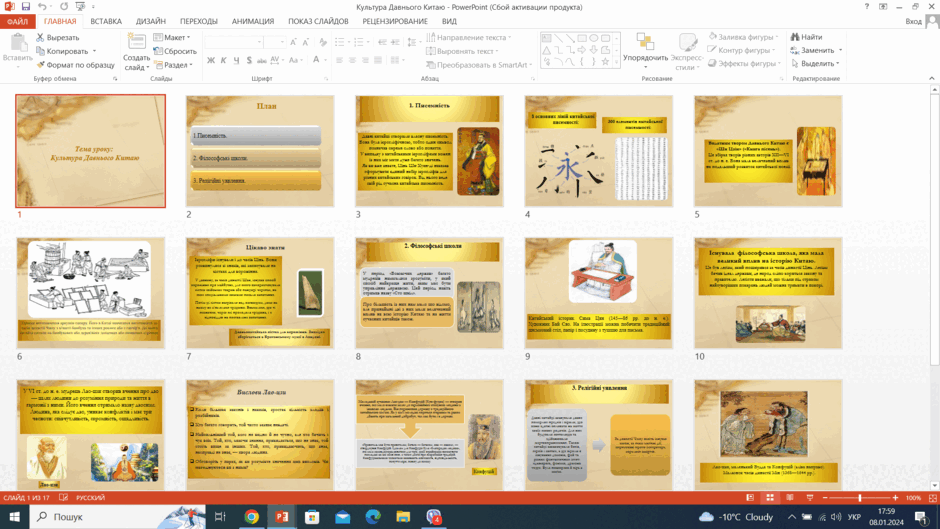Fit slide to window icon
The image size is (940, 529).
coord(933,498)
